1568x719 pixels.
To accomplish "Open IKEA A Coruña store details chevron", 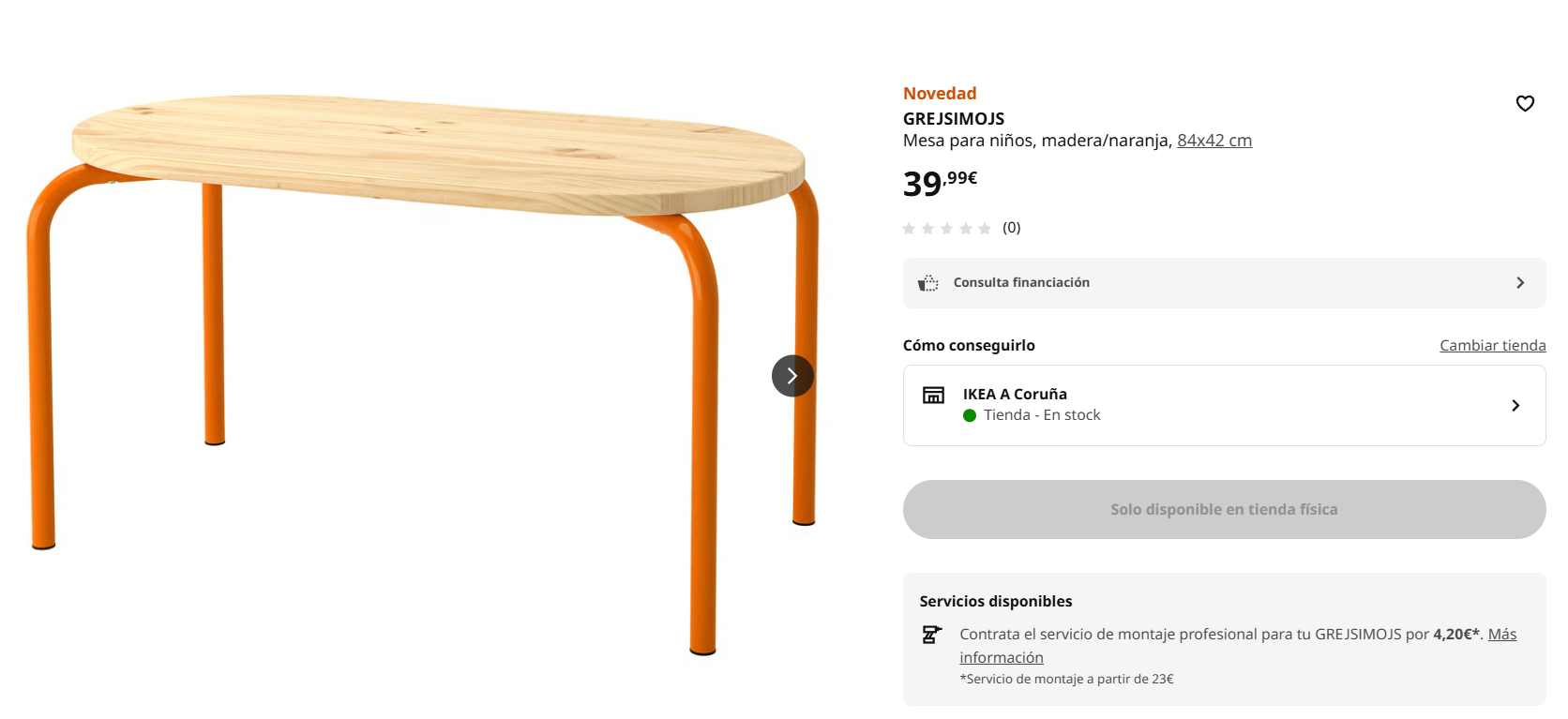I will [1515, 405].
